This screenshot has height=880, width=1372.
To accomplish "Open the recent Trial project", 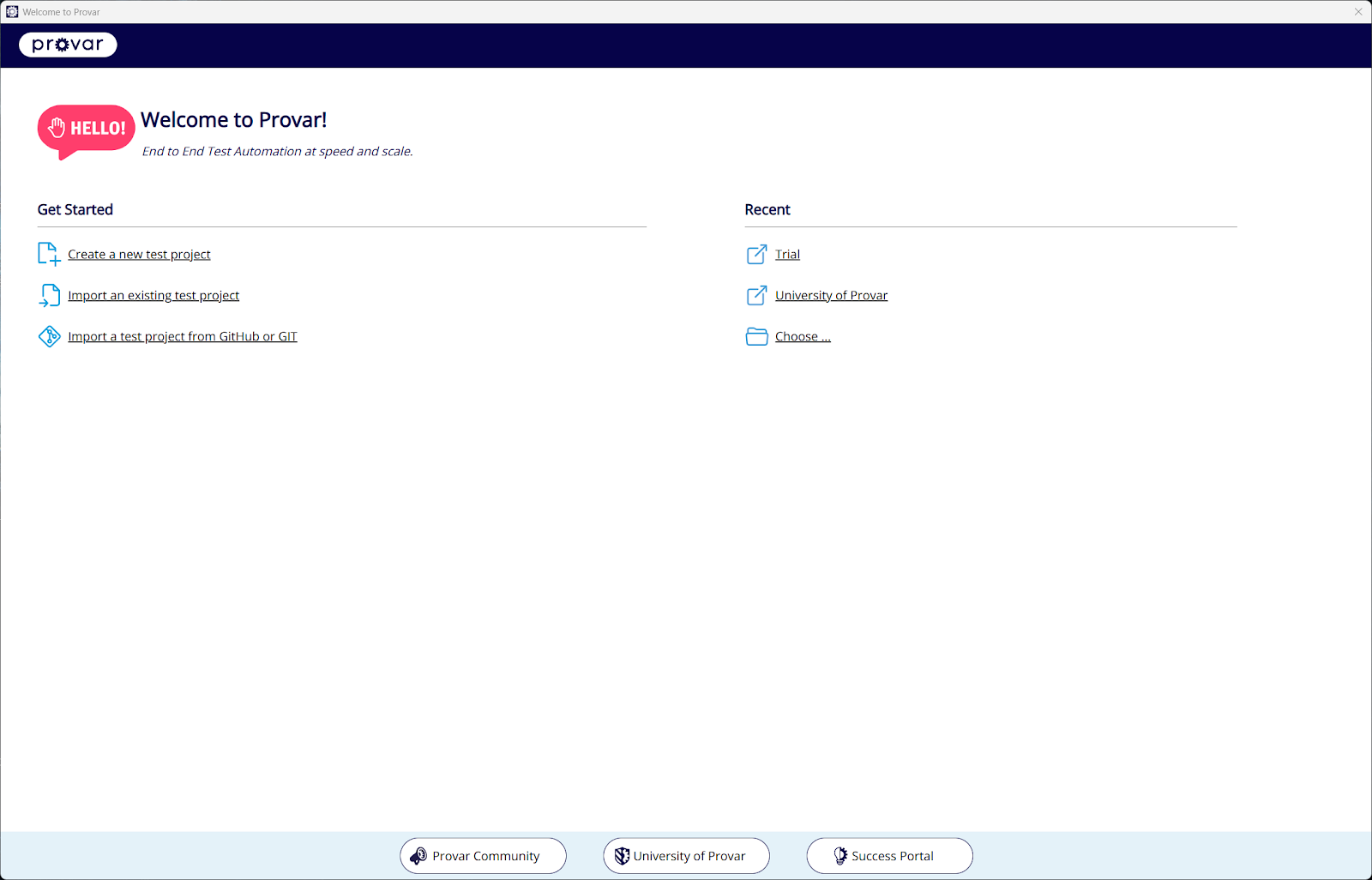I will coord(787,254).
